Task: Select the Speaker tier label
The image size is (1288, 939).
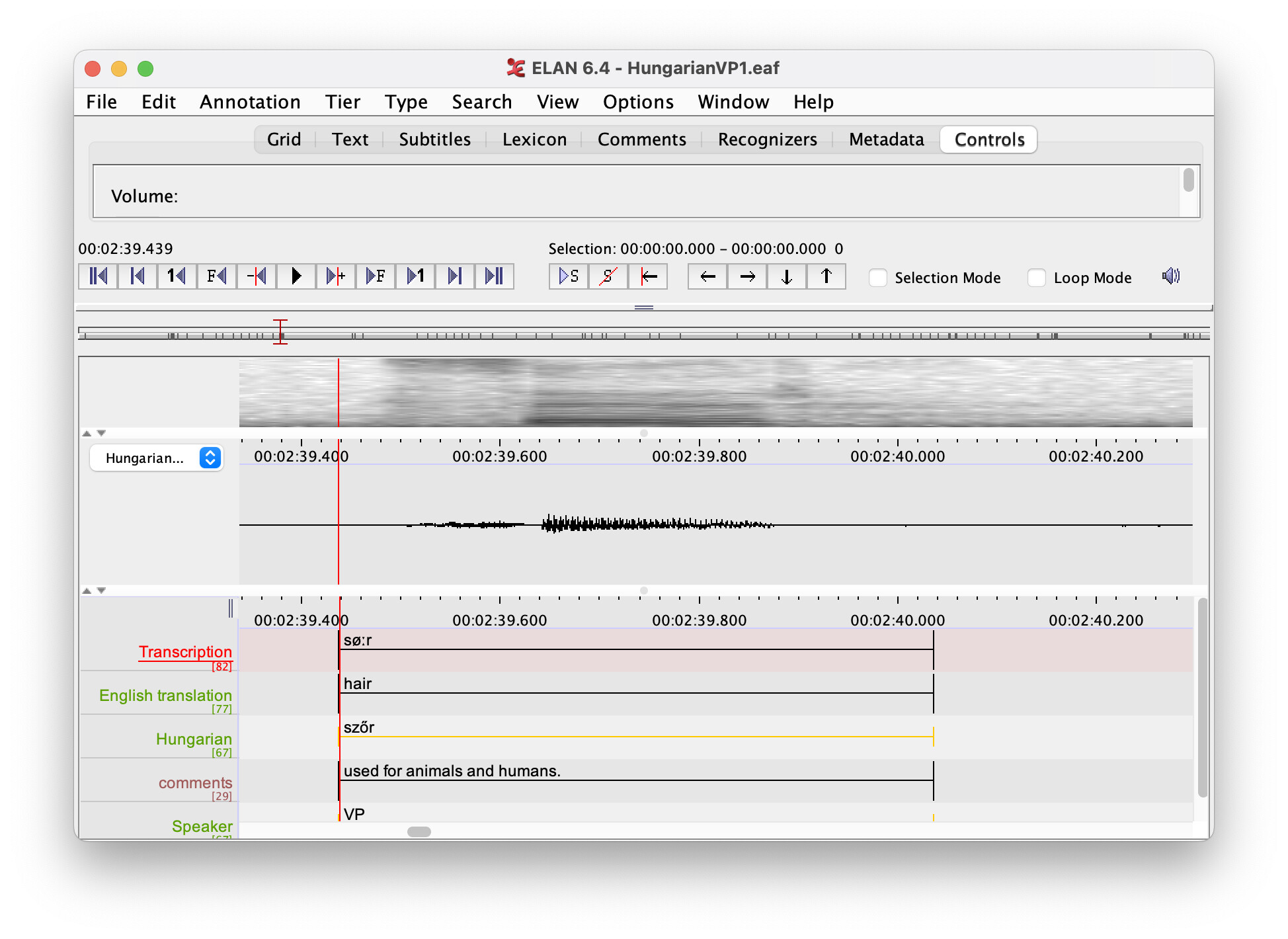Action: (x=202, y=827)
